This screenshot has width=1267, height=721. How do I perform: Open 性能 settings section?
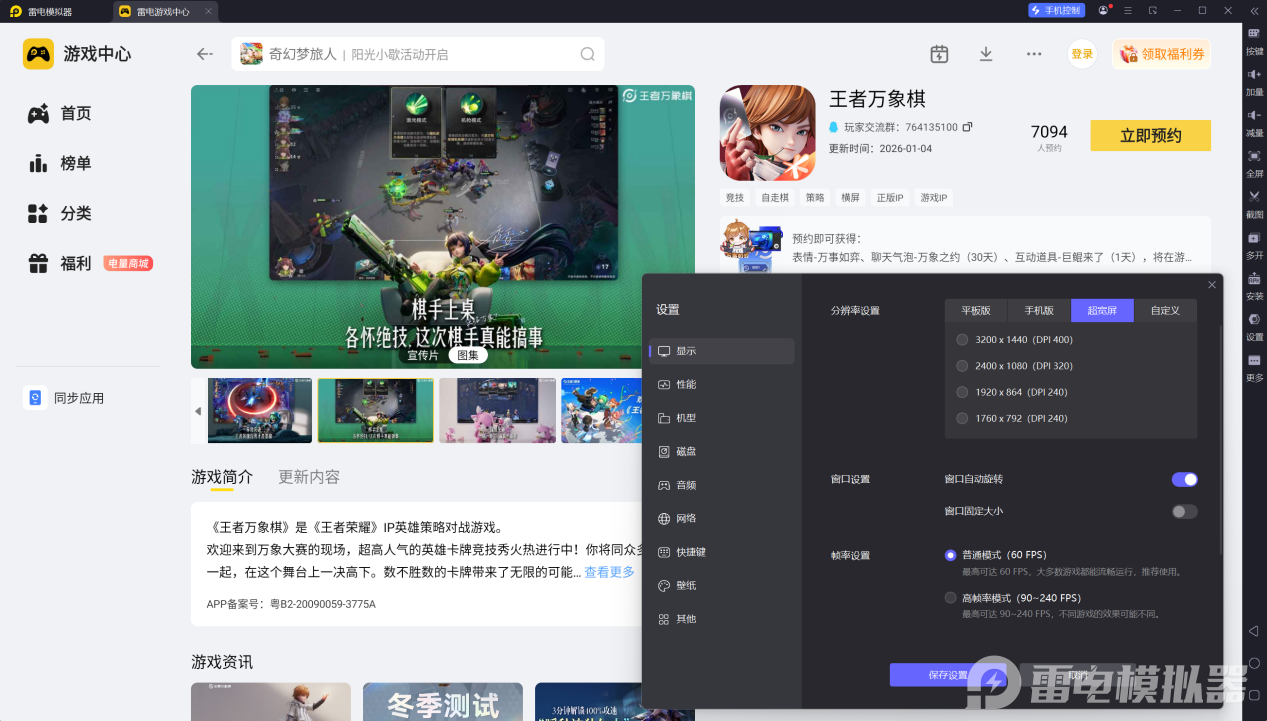(x=721, y=385)
